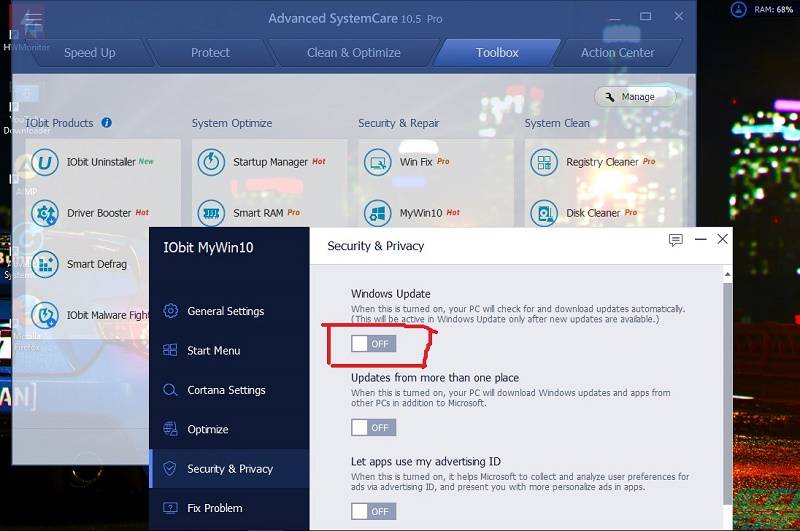Click General Settings gear icon in MyWin10
The height and width of the screenshot is (531, 800).
[x=170, y=311]
